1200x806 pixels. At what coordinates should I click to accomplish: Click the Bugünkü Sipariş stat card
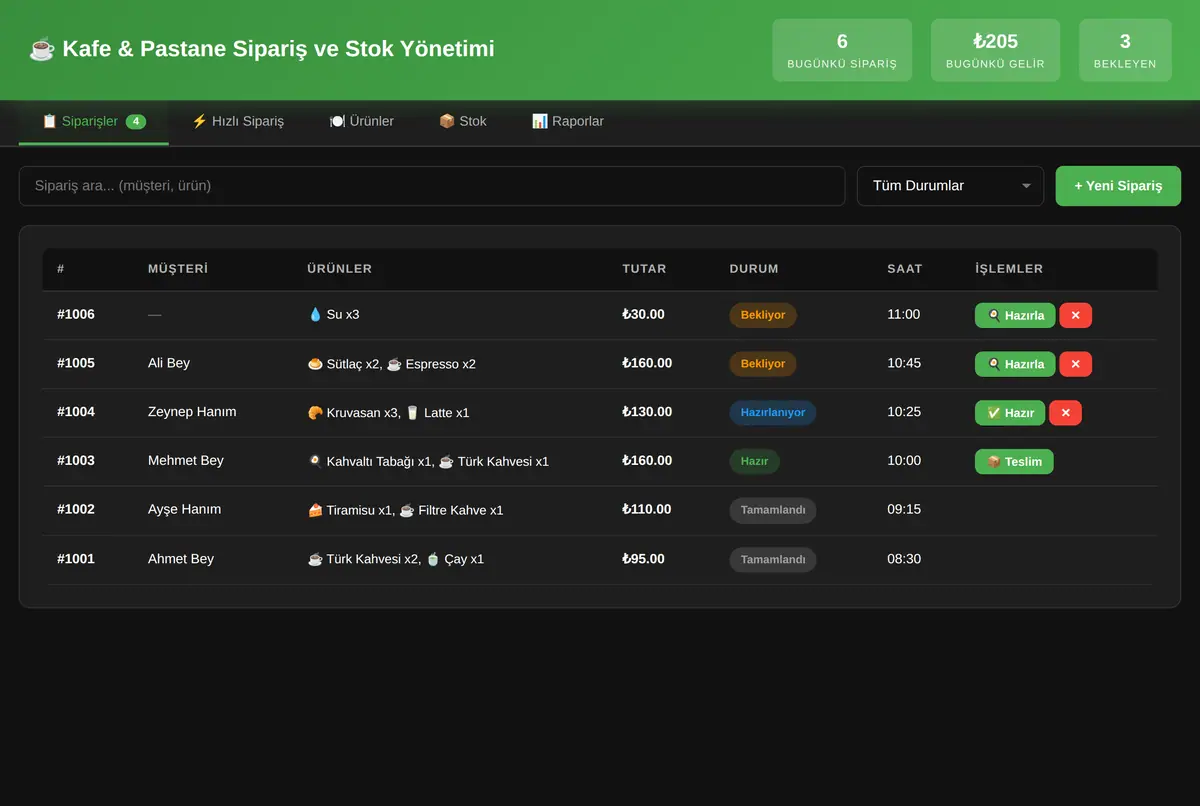[x=842, y=50]
